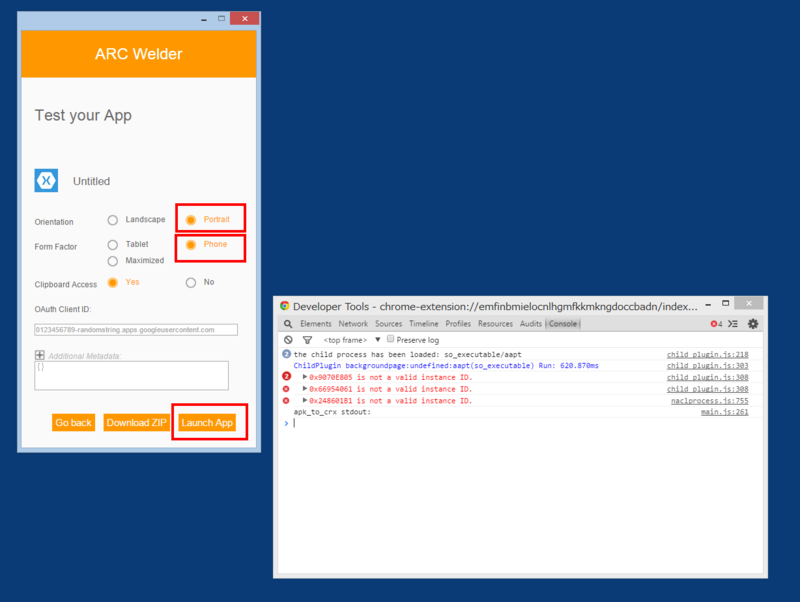The width and height of the screenshot is (800, 602).
Task: Switch to the Sources tab
Action: [x=388, y=324]
